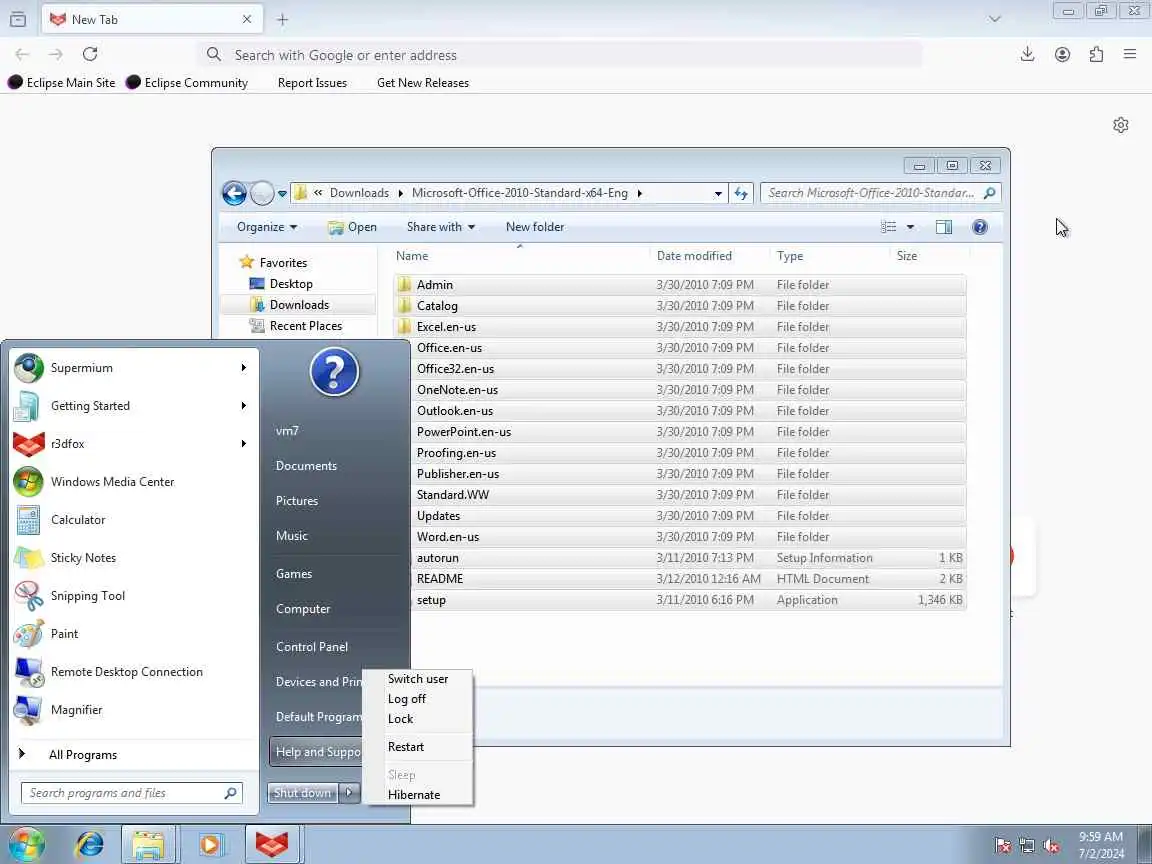Screen dimensions: 1152x864
Task: Choose Lock in power menu
Action: pos(418,719)
